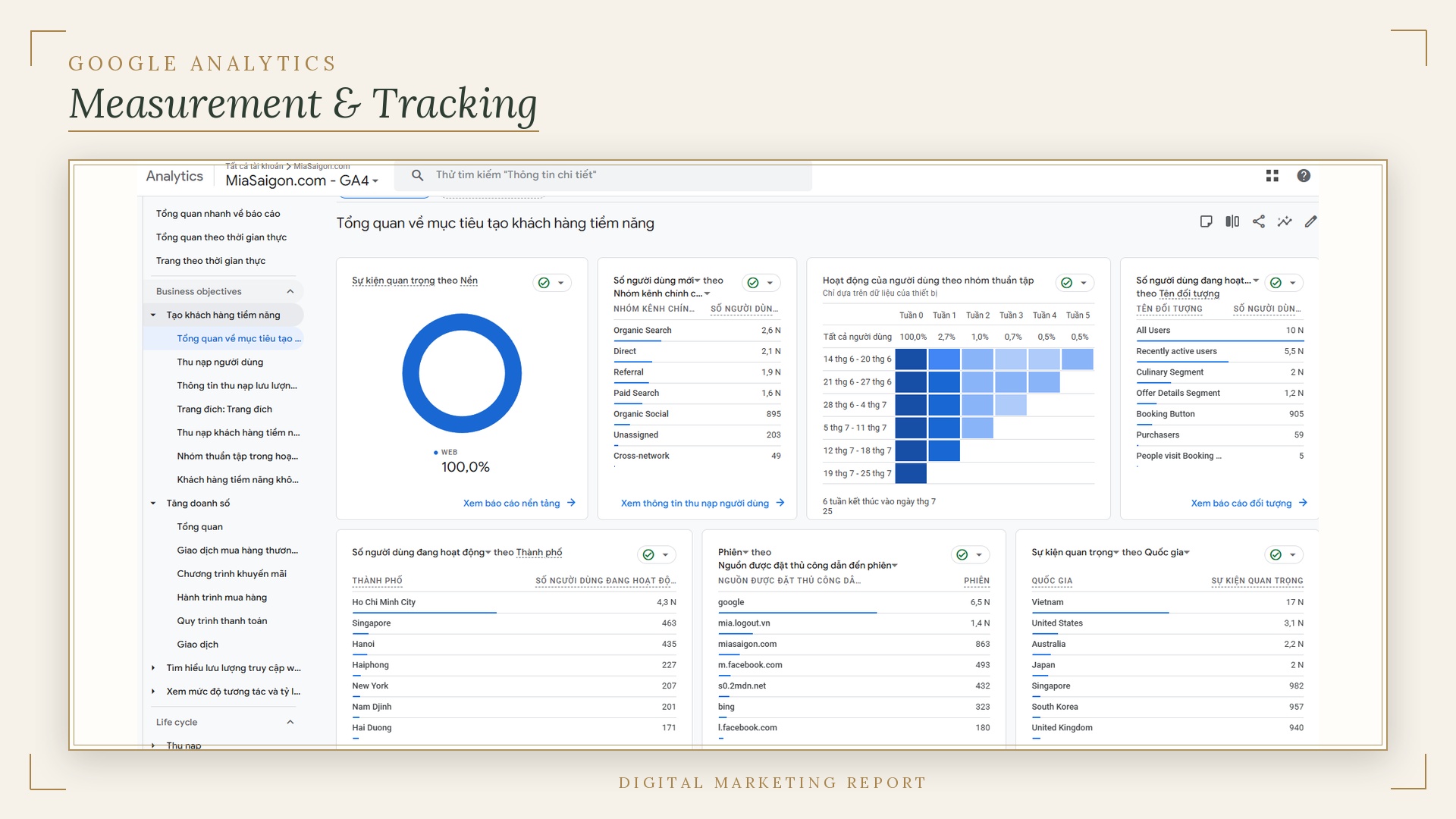
Task: Open dropdown arrow on new users channel card
Action: tap(770, 283)
